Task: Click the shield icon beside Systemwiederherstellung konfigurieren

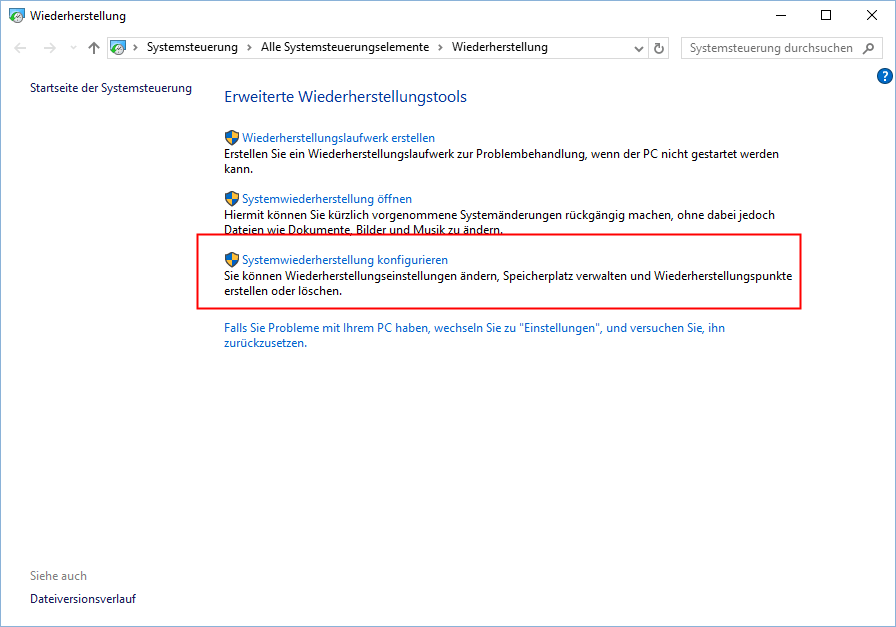Action: coord(233,259)
